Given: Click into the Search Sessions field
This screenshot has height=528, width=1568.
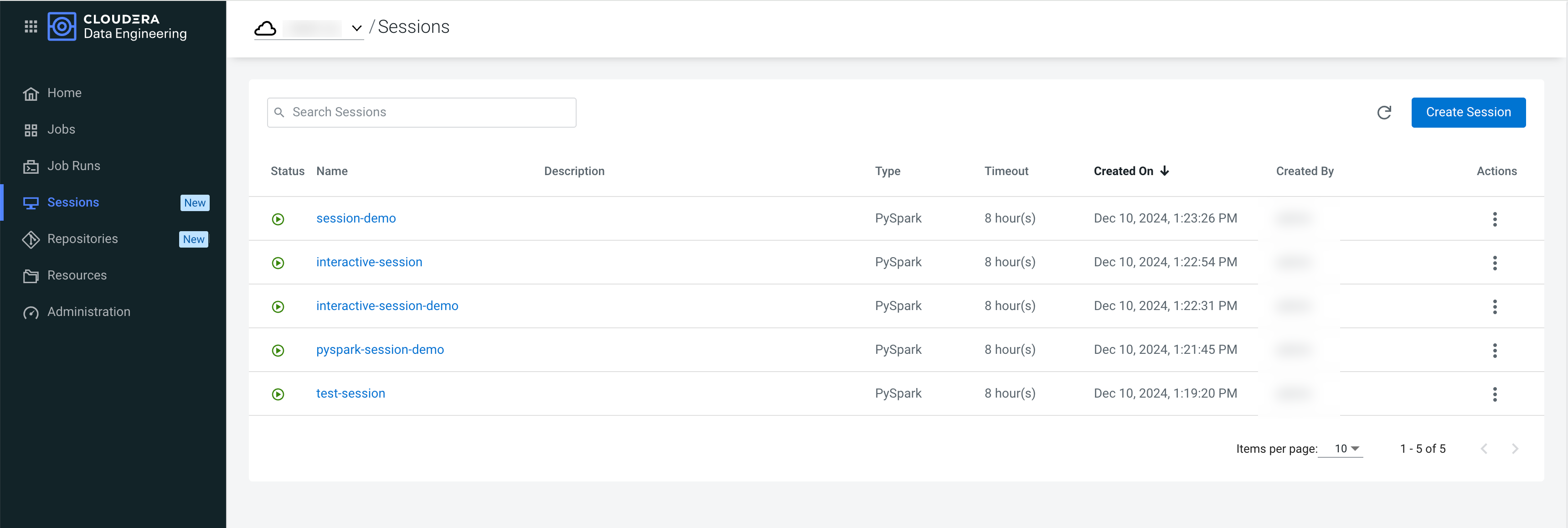Looking at the screenshot, I should point(429,113).
